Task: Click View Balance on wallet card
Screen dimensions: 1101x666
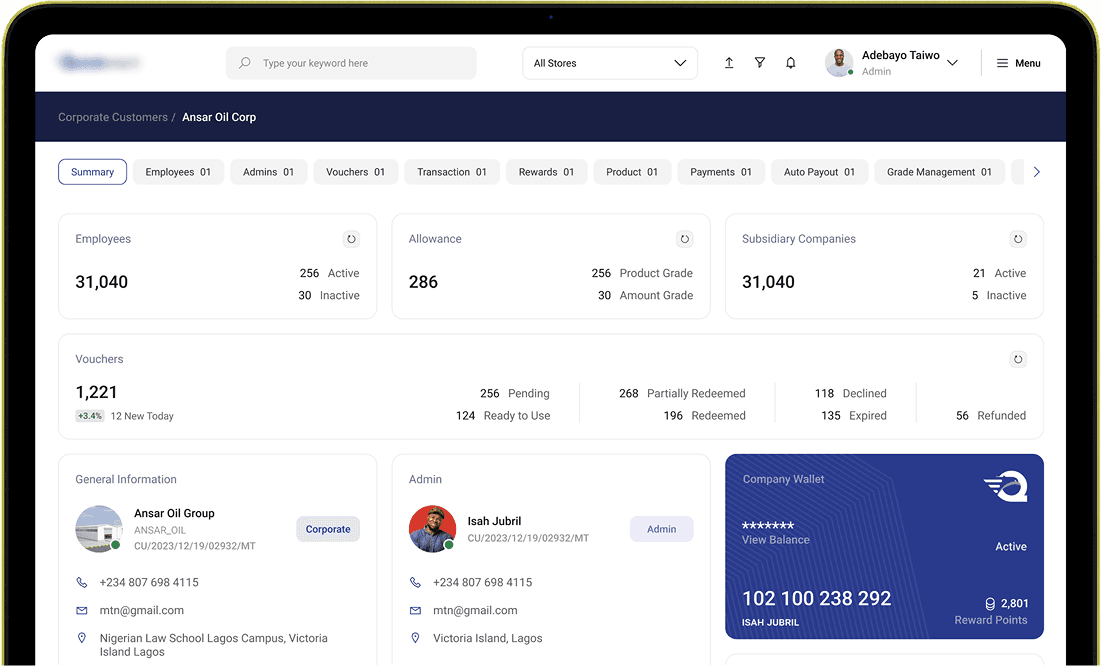Action: pos(776,540)
